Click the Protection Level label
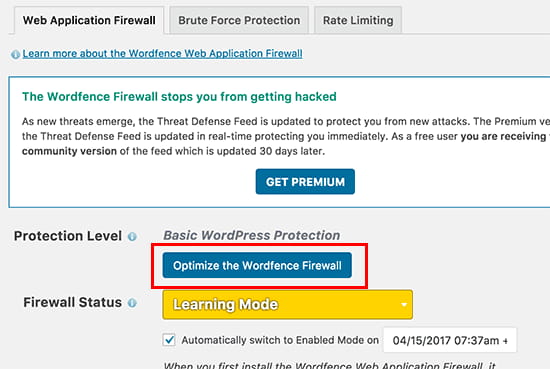The height and width of the screenshot is (369, 550). 68,236
